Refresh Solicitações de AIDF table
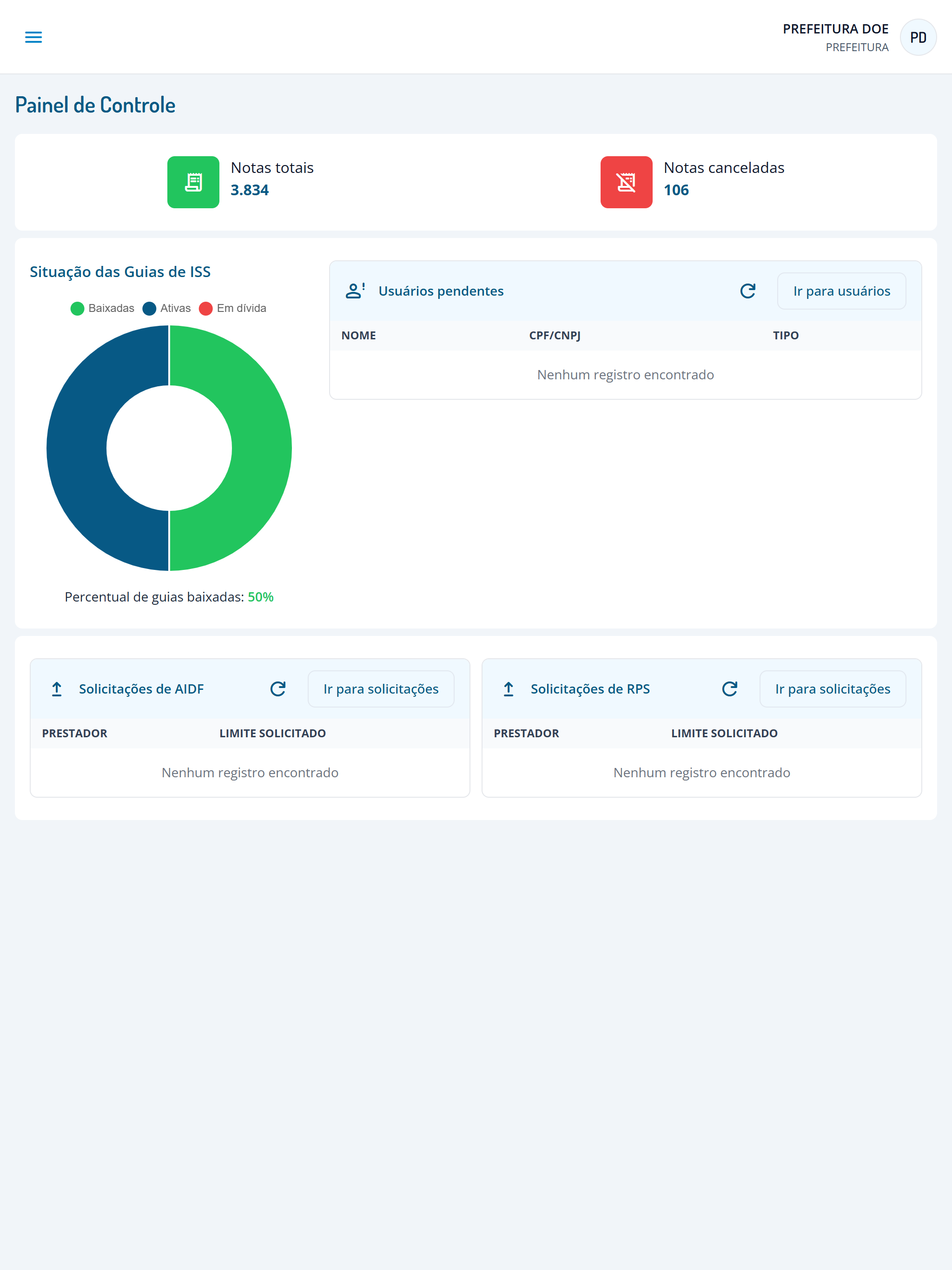The width and height of the screenshot is (952, 1270). pos(278,689)
